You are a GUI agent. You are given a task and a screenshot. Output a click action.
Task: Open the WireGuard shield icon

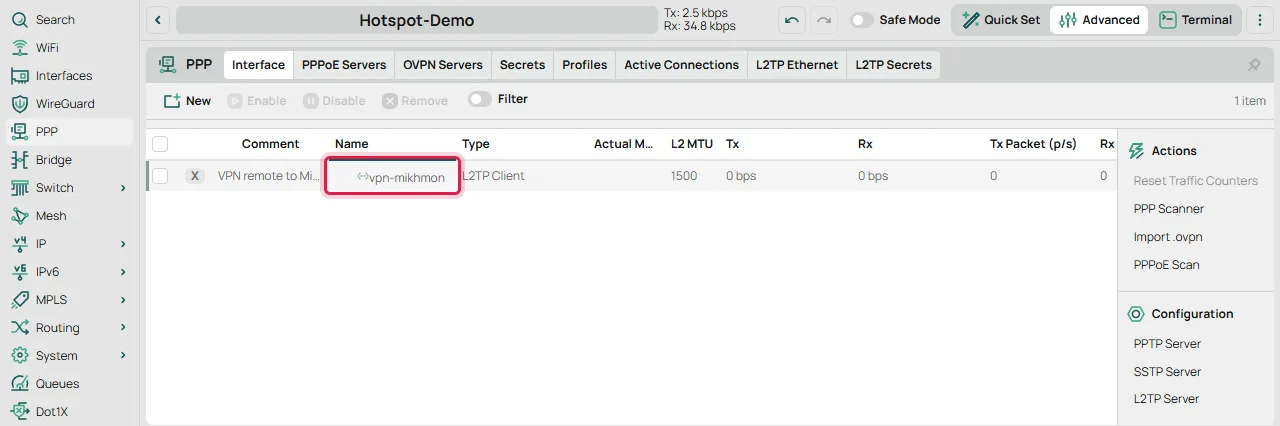click(x=20, y=104)
